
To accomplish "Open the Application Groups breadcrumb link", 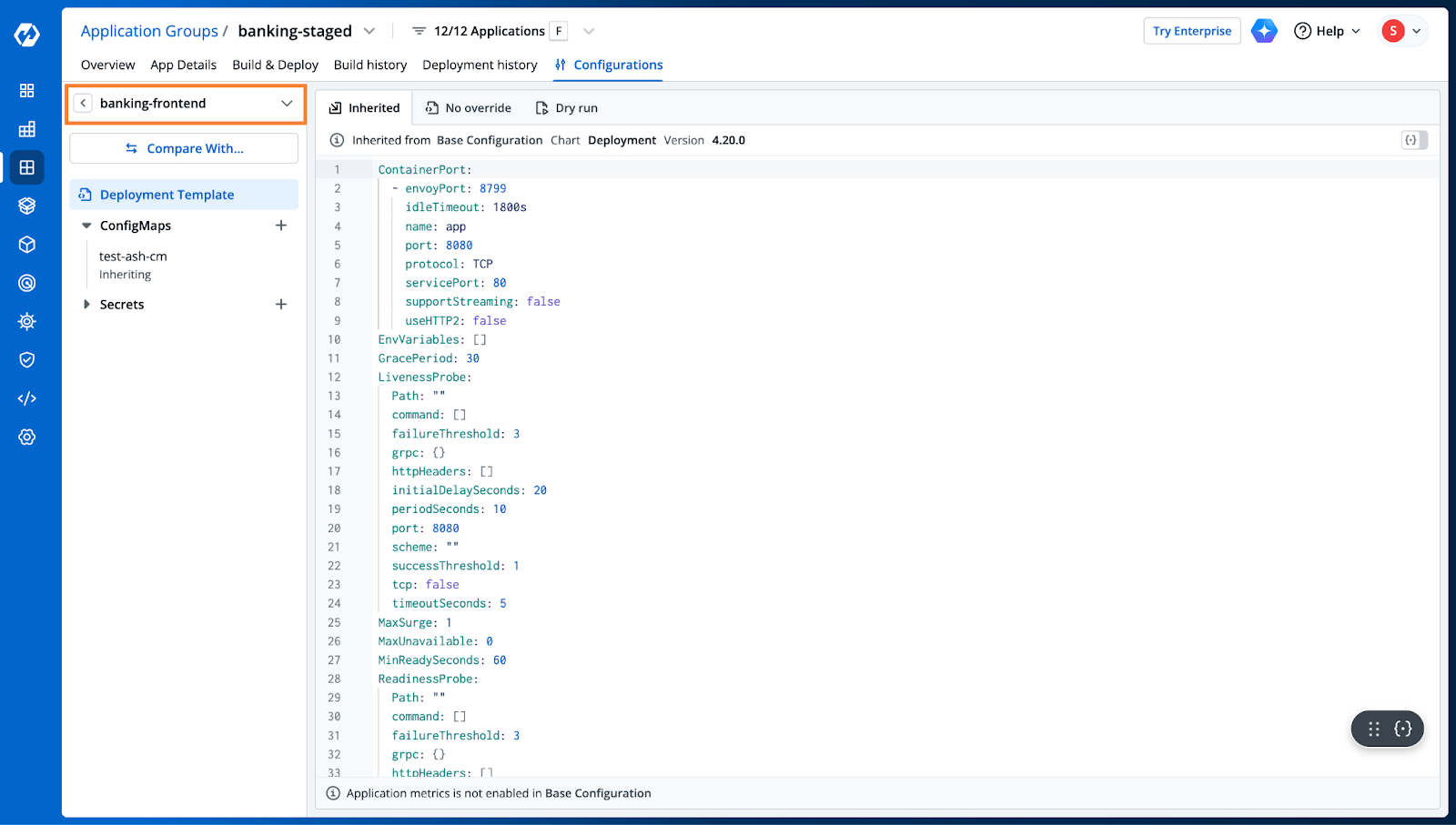I will click(149, 31).
